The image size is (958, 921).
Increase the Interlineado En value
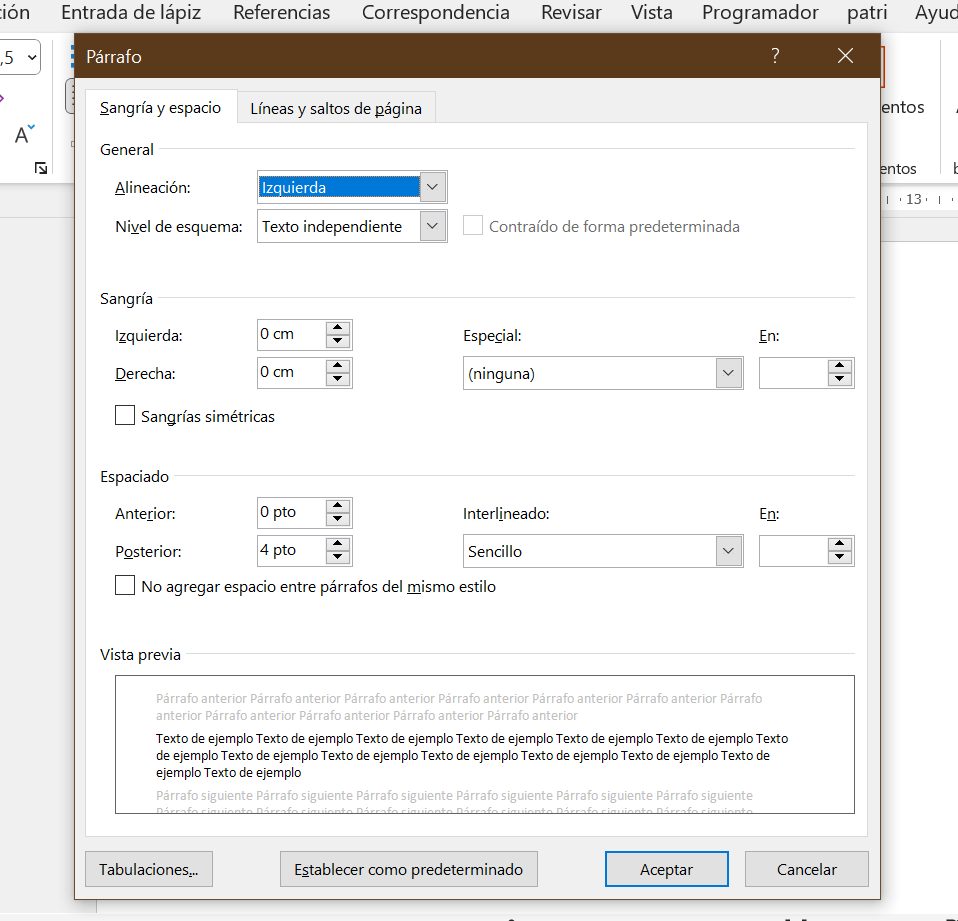tap(839, 543)
